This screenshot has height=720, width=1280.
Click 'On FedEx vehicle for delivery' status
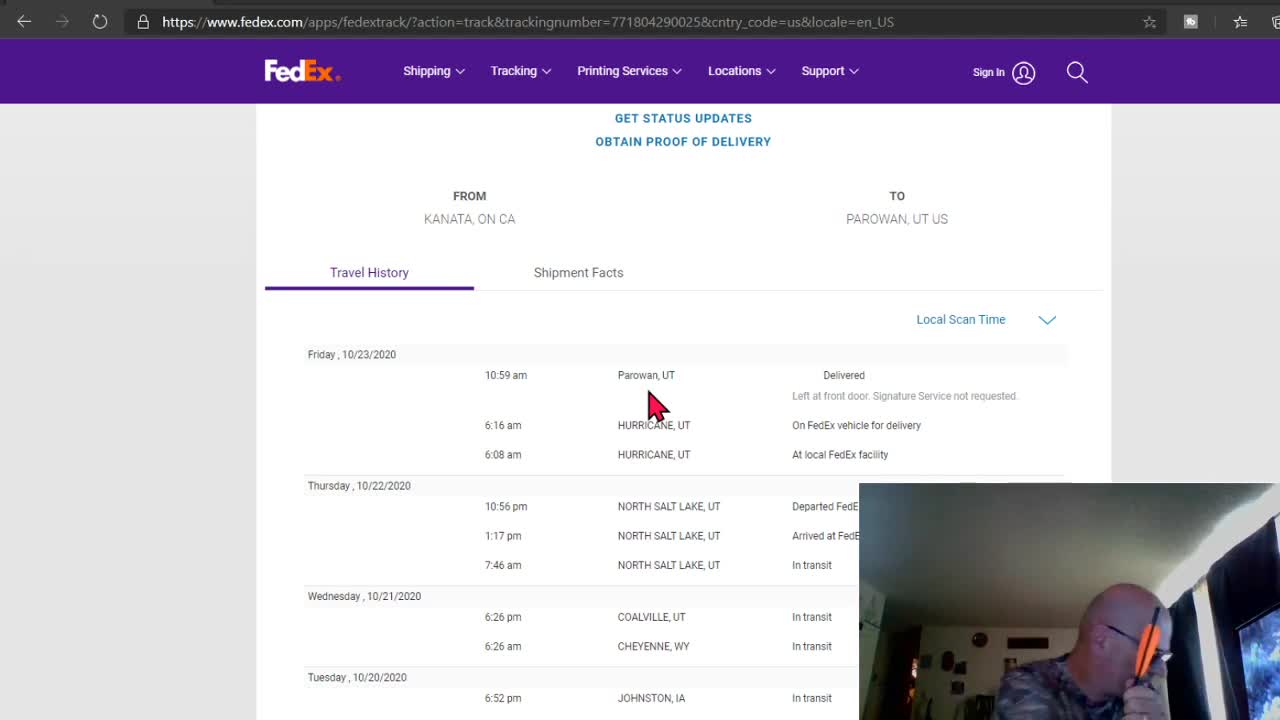click(x=856, y=425)
